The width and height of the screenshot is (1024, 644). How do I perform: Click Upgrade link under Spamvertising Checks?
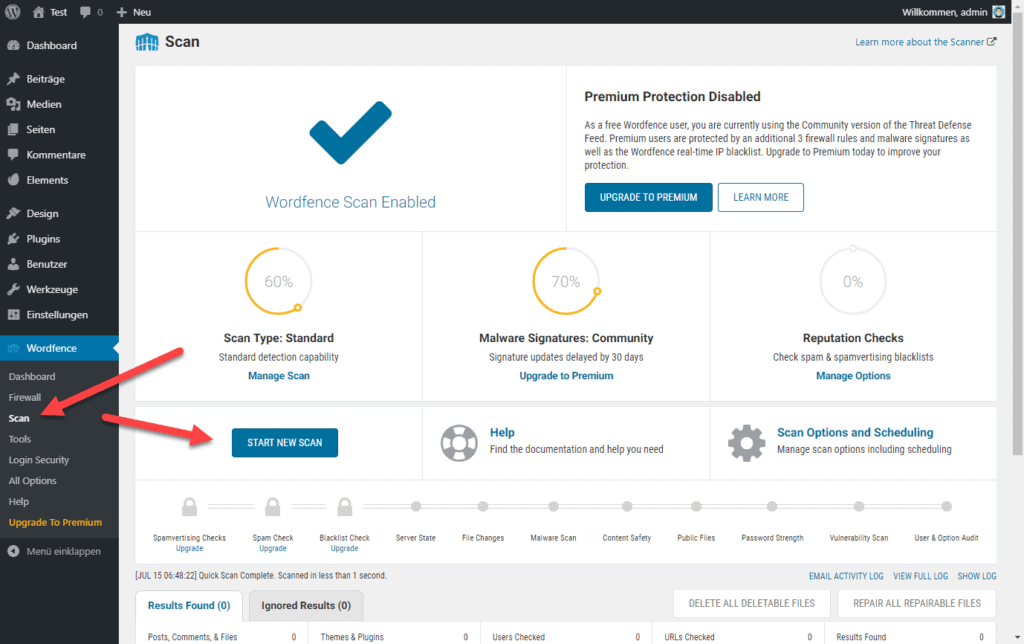point(189,549)
